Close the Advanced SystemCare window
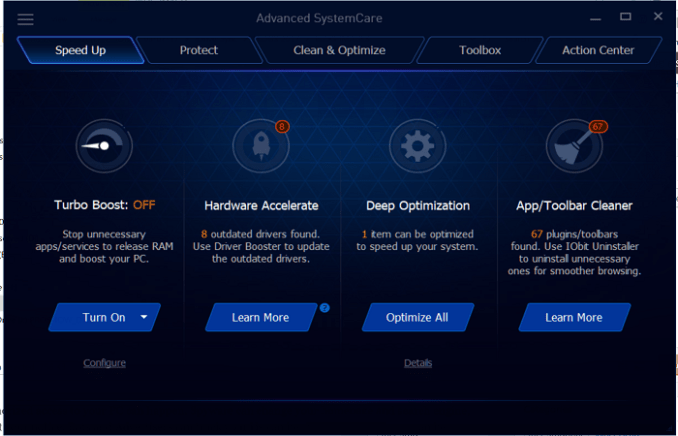Screen dimensions: 678x436 pyautogui.click(x=658, y=16)
